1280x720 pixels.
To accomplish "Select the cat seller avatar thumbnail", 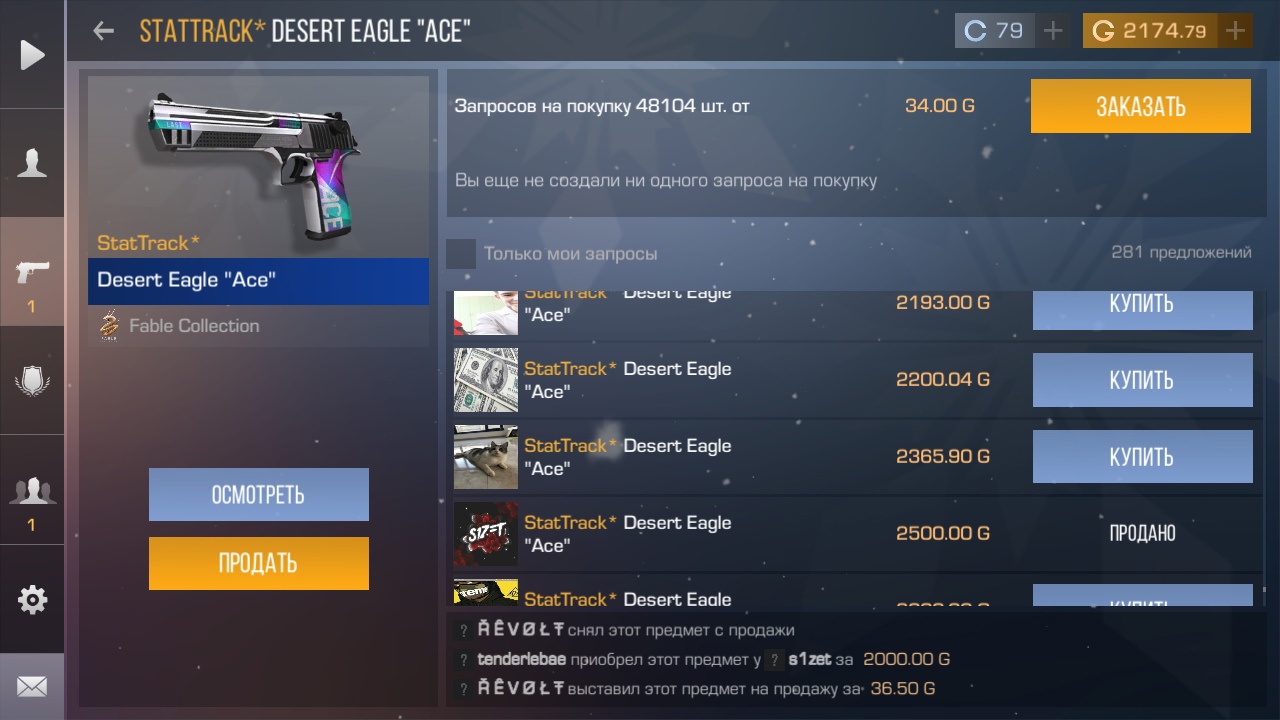I will tap(486, 457).
